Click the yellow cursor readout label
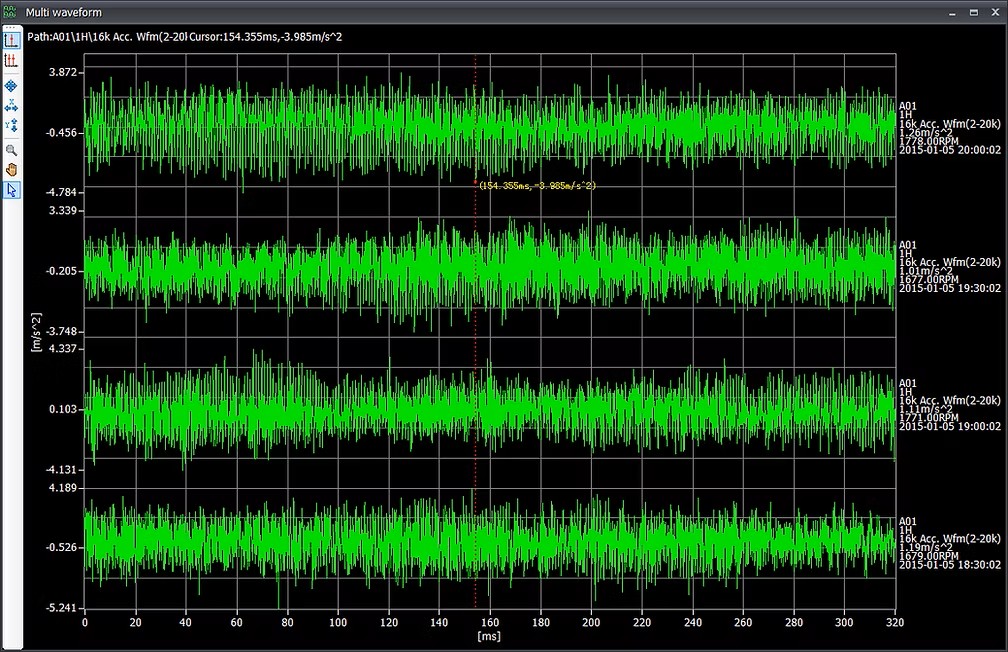1008x652 pixels. [537, 185]
